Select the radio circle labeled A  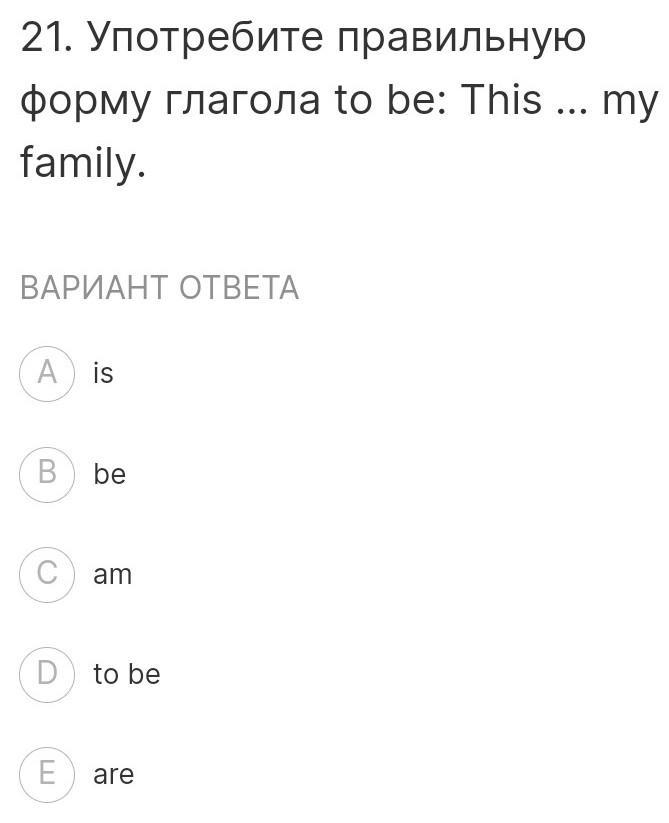[x=47, y=374]
